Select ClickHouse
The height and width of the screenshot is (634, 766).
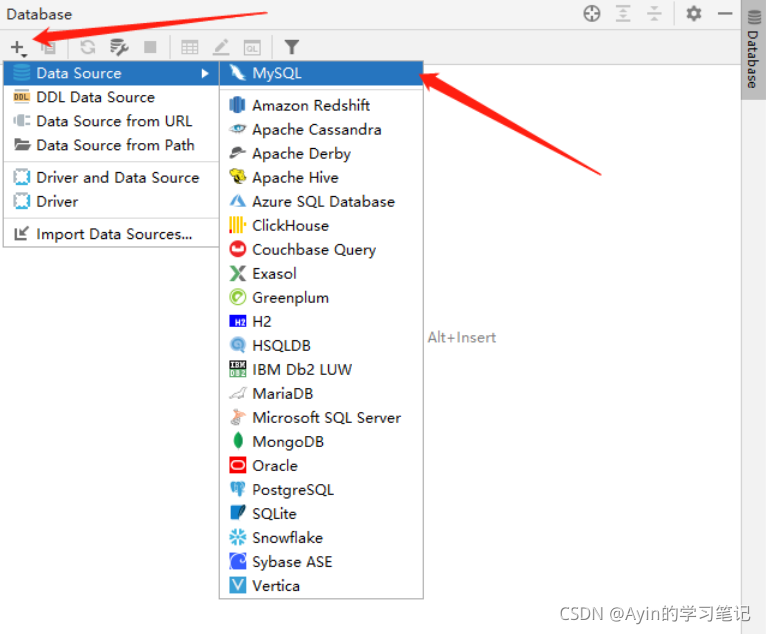pos(321,225)
